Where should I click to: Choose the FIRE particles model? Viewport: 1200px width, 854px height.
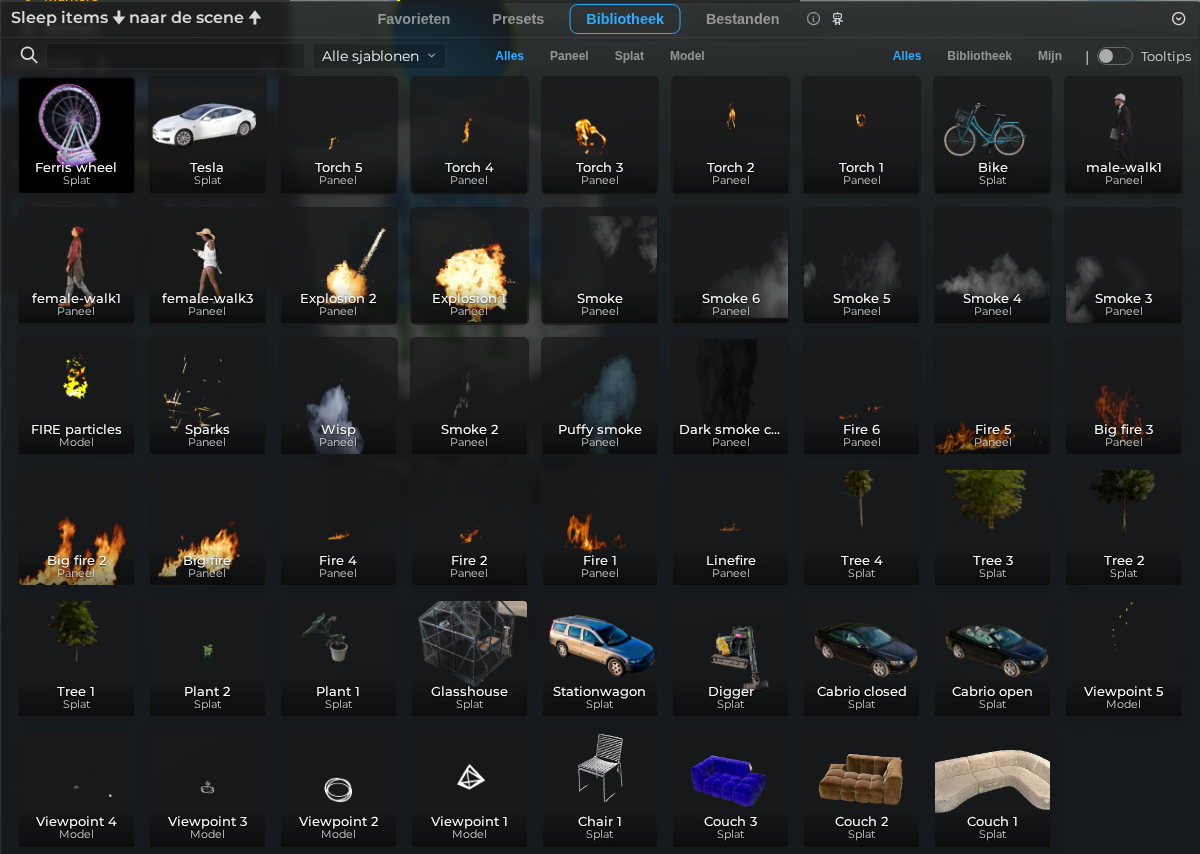pyautogui.click(x=76, y=397)
